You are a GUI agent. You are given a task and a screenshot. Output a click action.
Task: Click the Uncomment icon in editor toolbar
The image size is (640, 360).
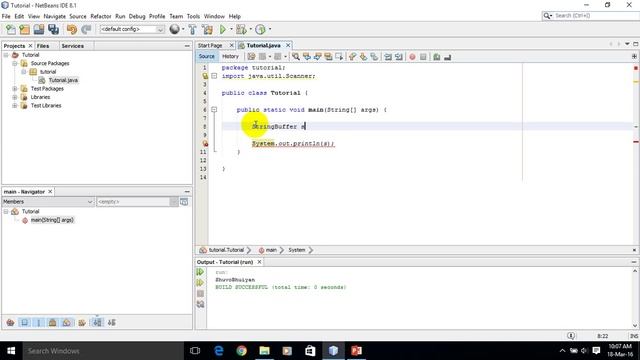click(448, 57)
